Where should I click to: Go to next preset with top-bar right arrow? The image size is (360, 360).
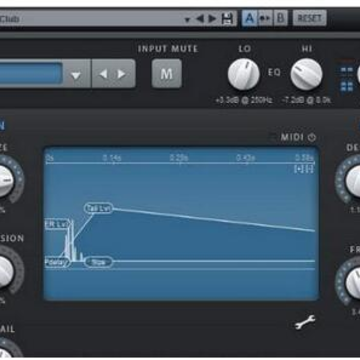tap(212, 19)
